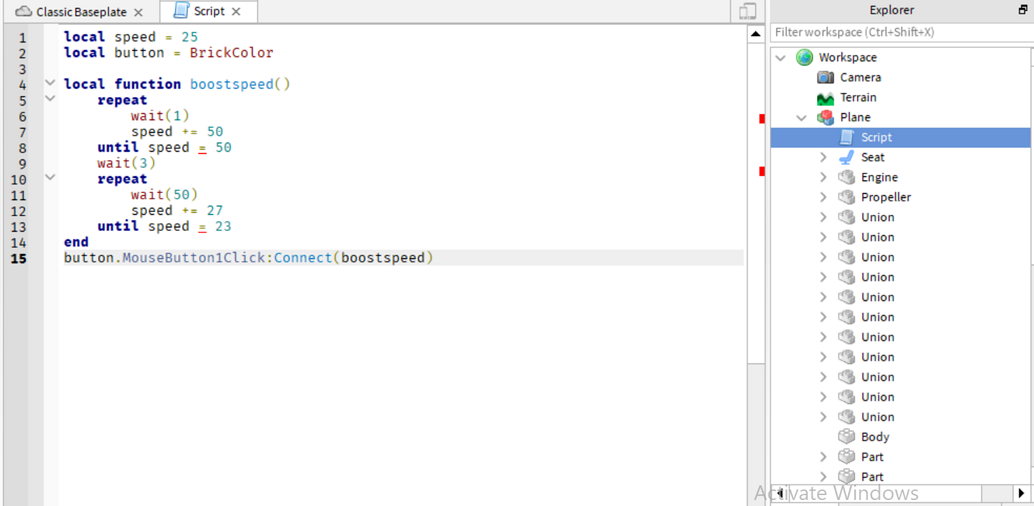1034x506 pixels.
Task: Fold the boostspeed function at line 4
Action: click(x=49, y=83)
